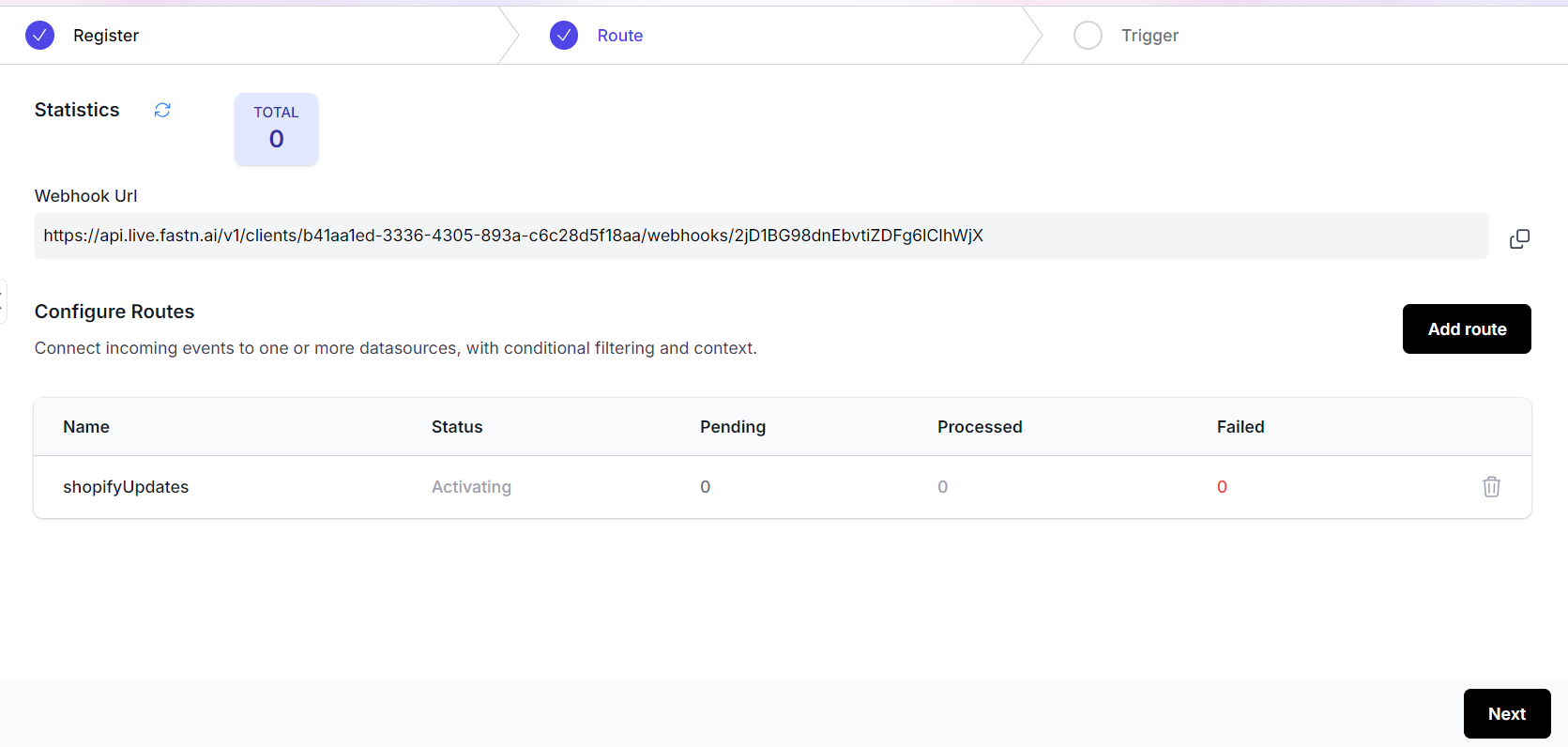Click the Trigger step circle
1568x747 pixels.
pos(1088,36)
